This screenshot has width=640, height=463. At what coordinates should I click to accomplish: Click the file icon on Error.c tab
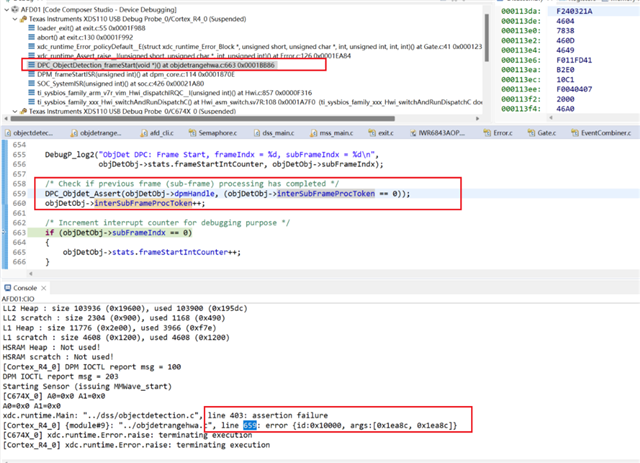tap(487, 133)
